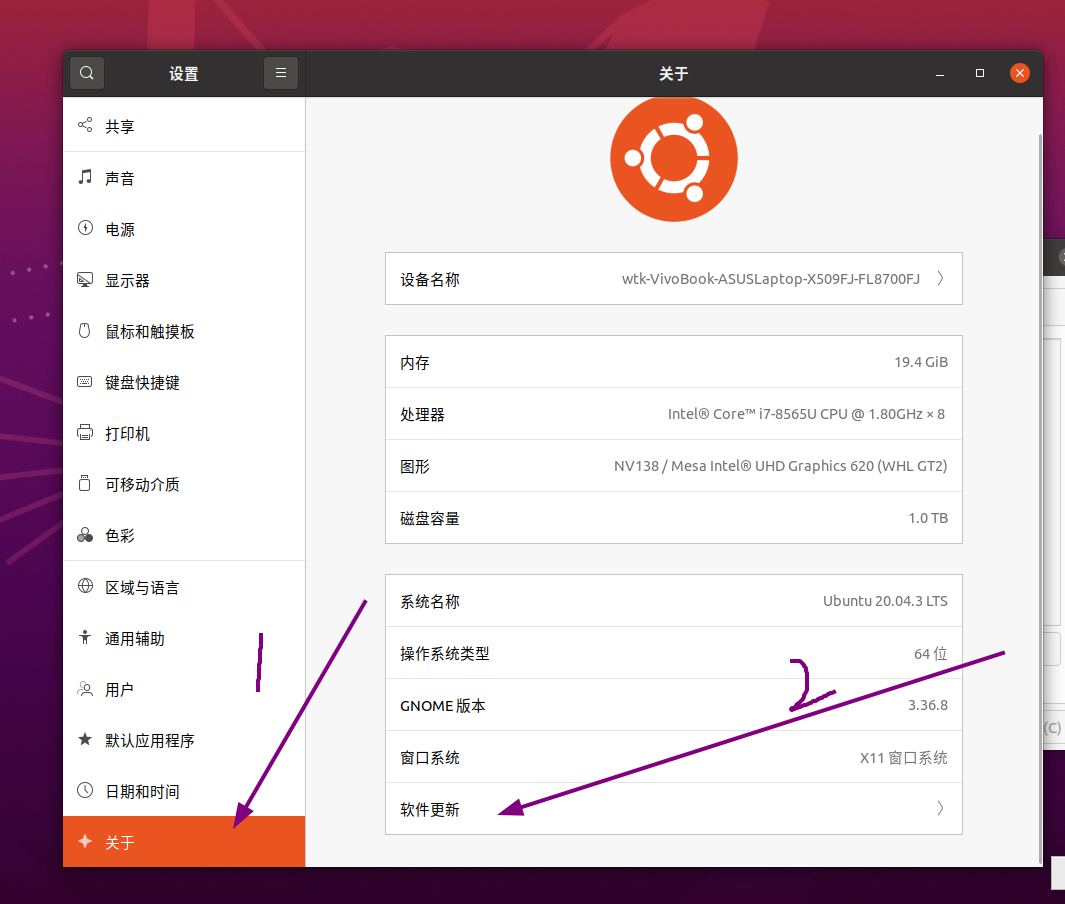This screenshot has width=1065, height=904.
Task: Minimize the Settings window
Action: [940, 73]
